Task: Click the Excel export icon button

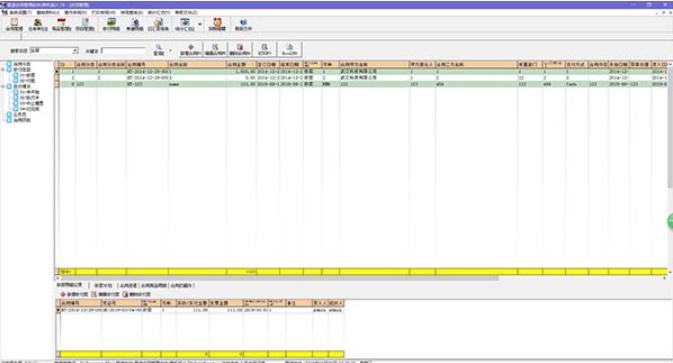Action: pos(290,50)
